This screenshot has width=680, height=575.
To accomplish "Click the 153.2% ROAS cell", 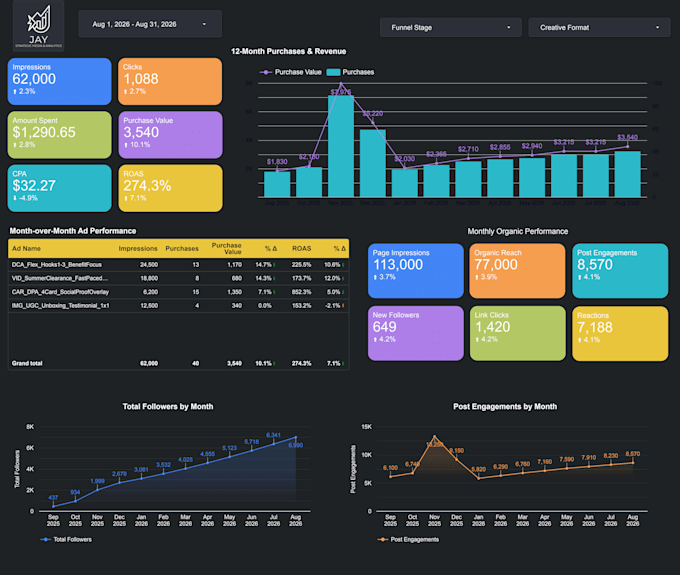I will (301, 306).
